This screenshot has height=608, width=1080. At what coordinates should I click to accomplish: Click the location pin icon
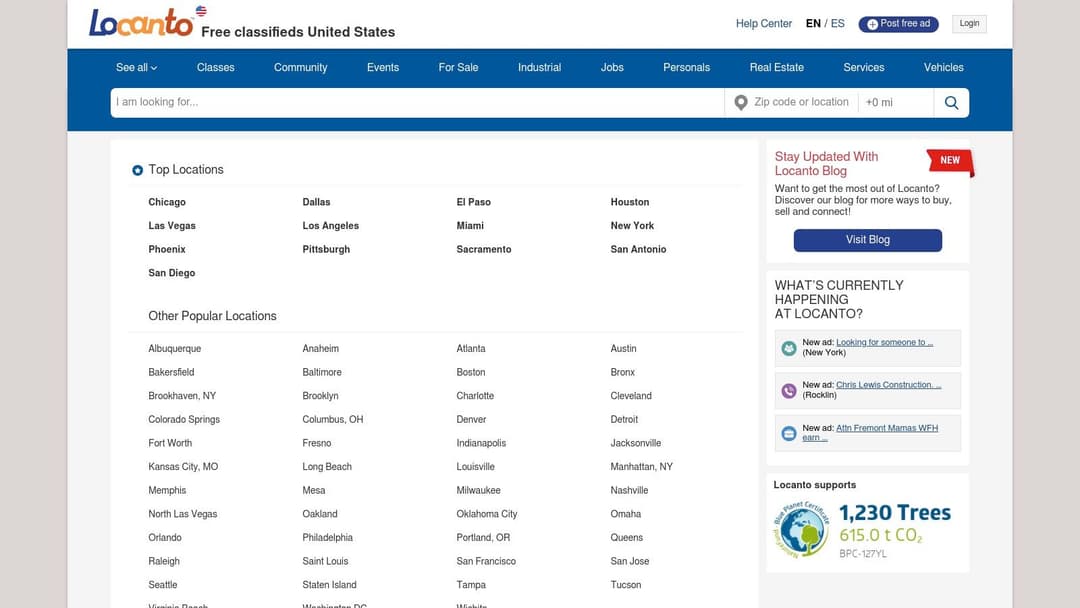click(x=741, y=103)
